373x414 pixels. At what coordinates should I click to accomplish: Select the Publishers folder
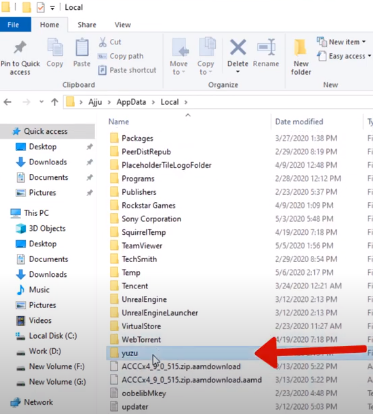(139, 192)
